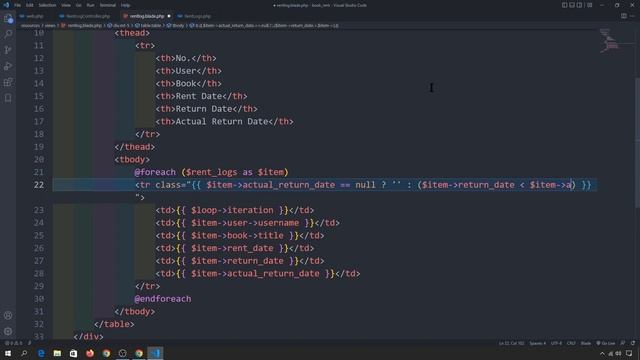Click the UTF-8 encoding indicator
Image resolution: width=640 pixels, height=360 pixels.
tap(556, 343)
